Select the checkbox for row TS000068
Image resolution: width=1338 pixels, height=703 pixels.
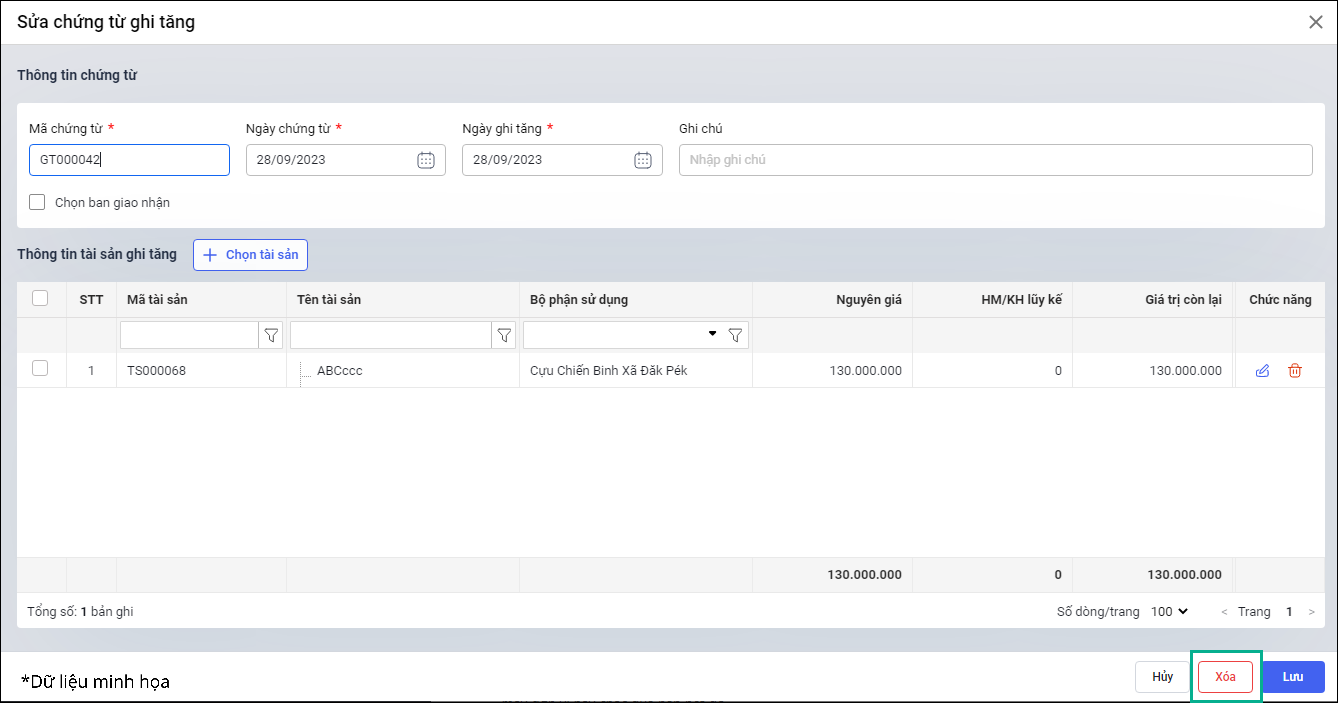coord(41,369)
